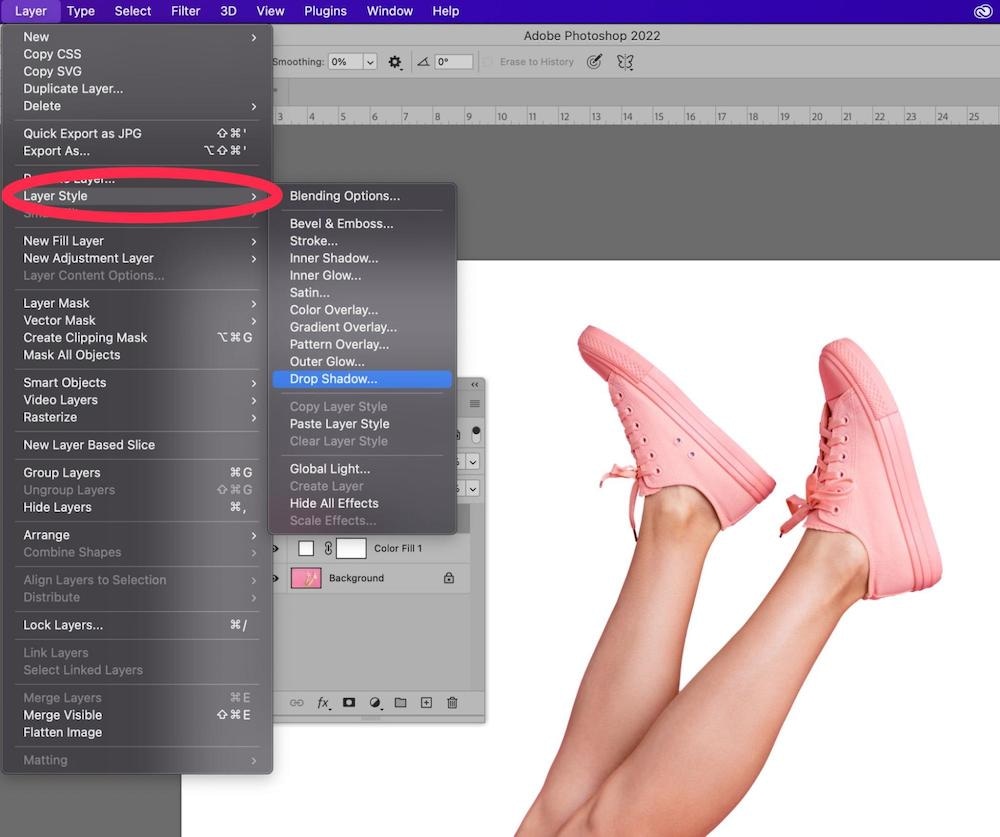Screen dimensions: 1000x837
Task: Click the symmetry butterfly icon
Action: click(625, 62)
